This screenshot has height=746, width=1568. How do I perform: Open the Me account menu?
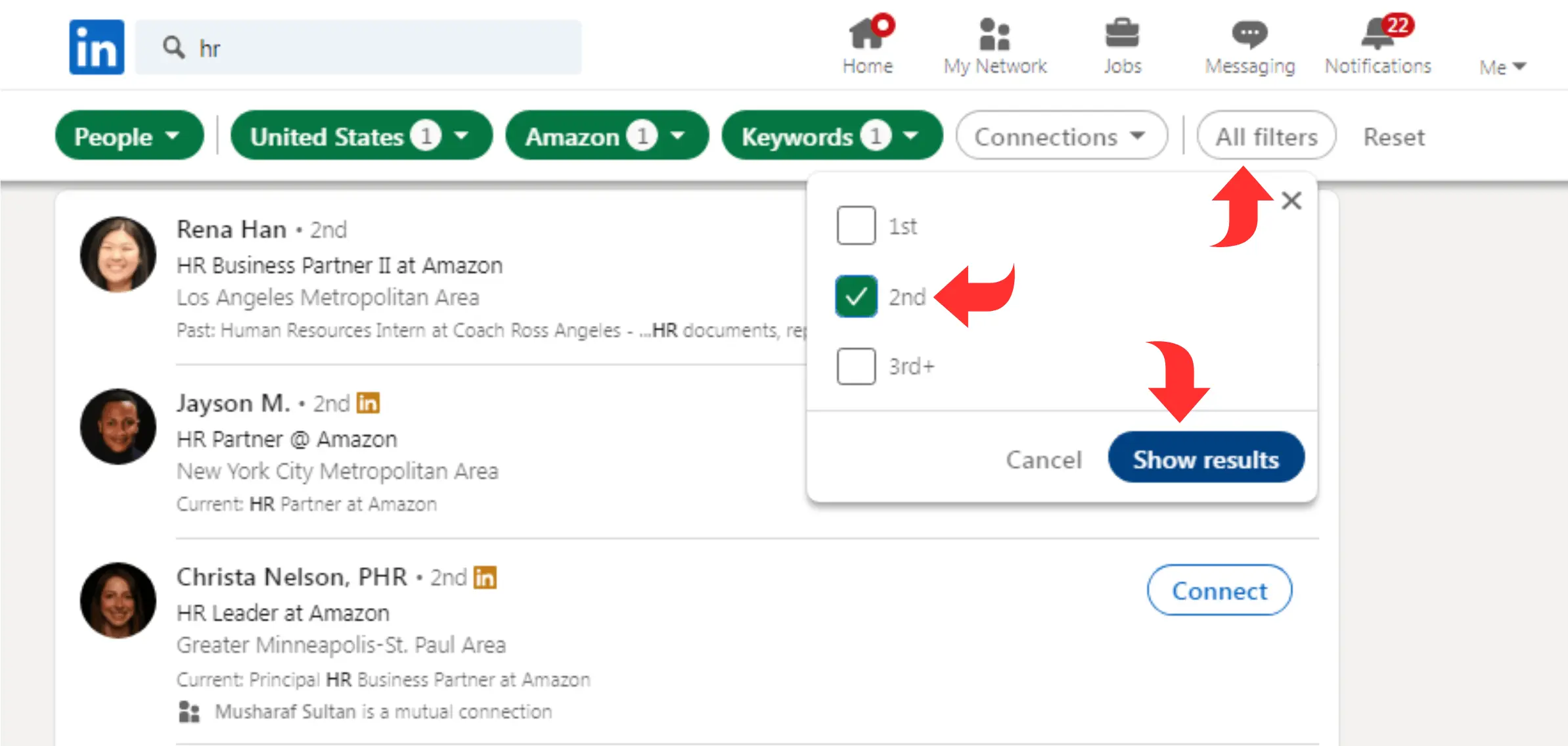[x=1502, y=67]
